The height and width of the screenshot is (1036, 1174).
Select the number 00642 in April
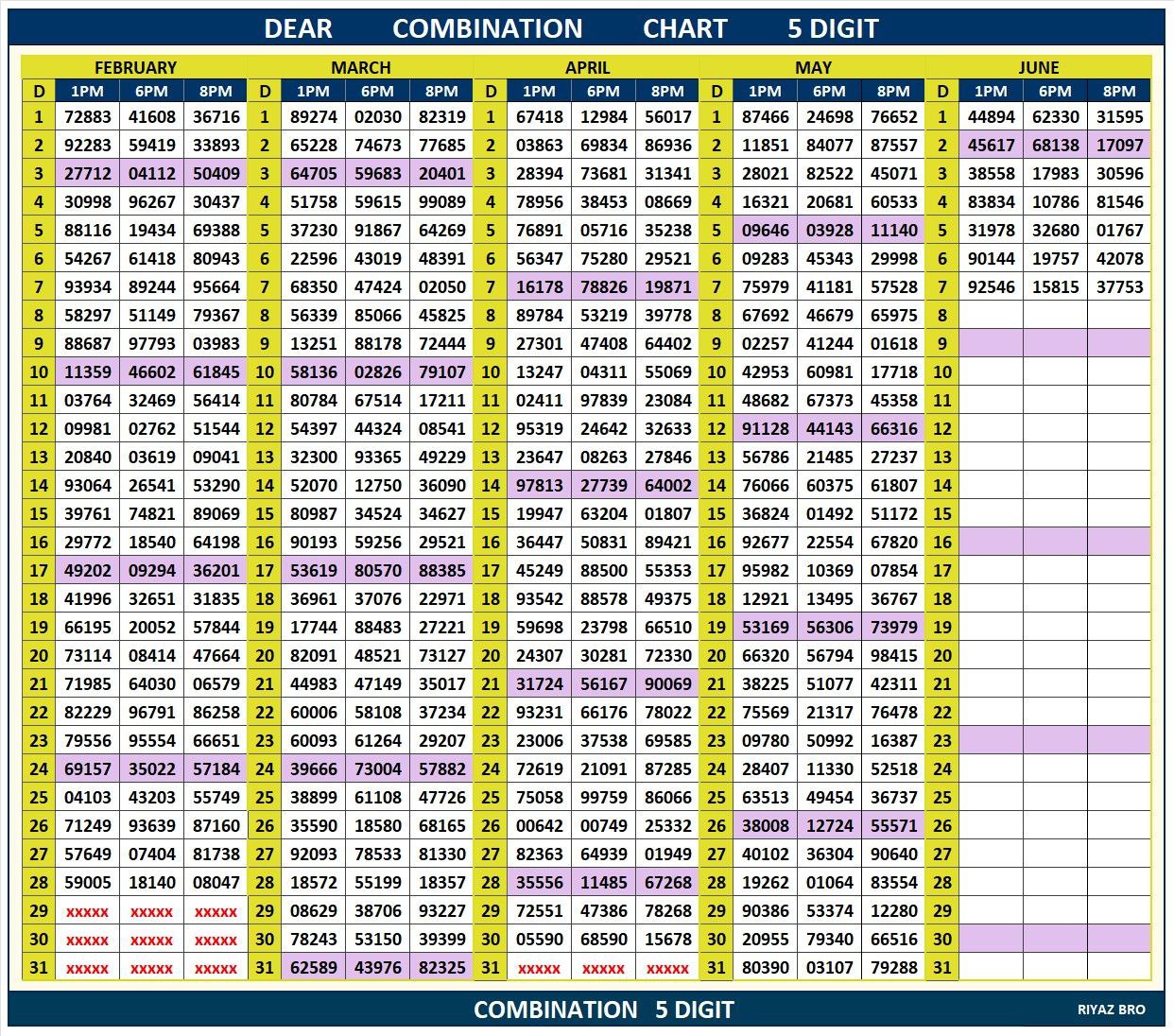coord(539,826)
